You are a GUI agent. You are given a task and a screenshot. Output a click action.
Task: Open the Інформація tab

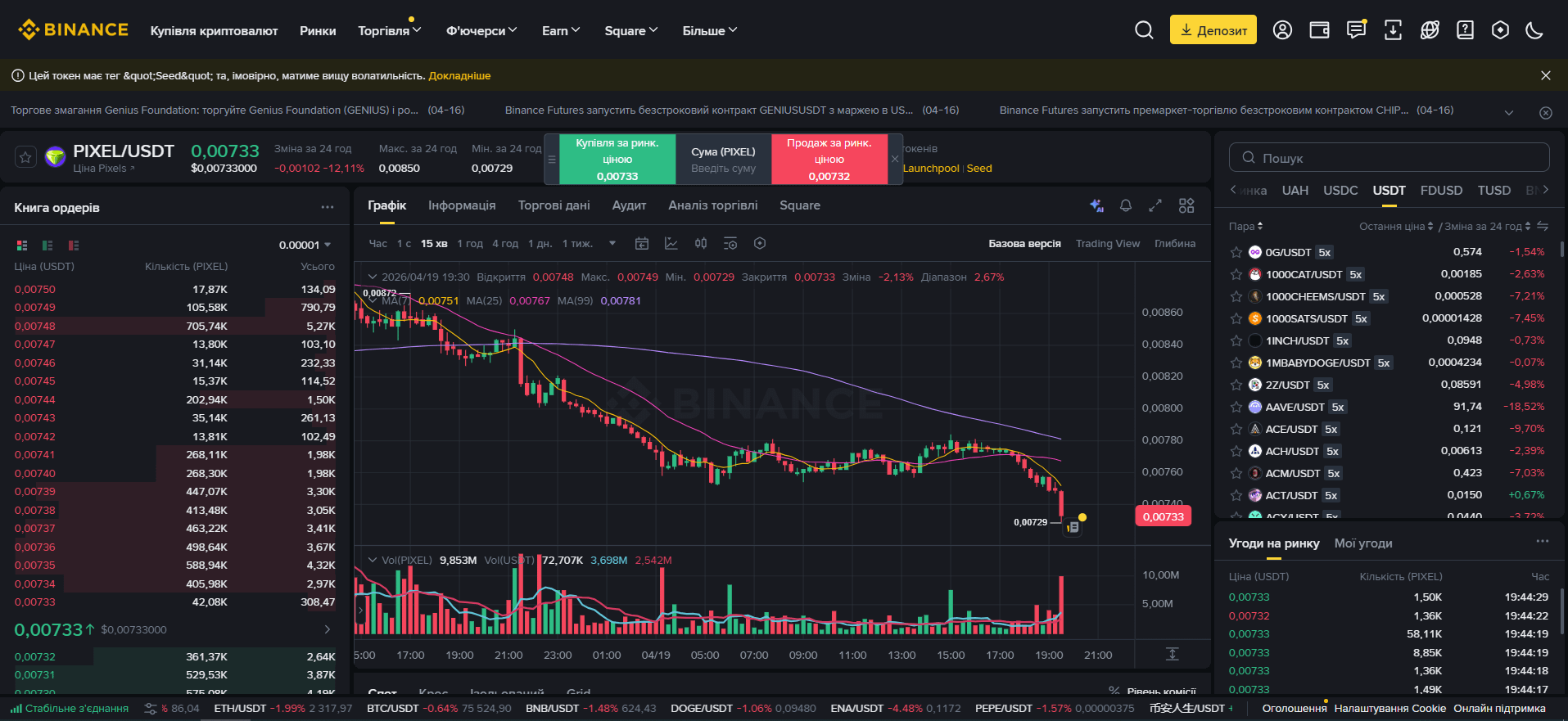(x=462, y=205)
